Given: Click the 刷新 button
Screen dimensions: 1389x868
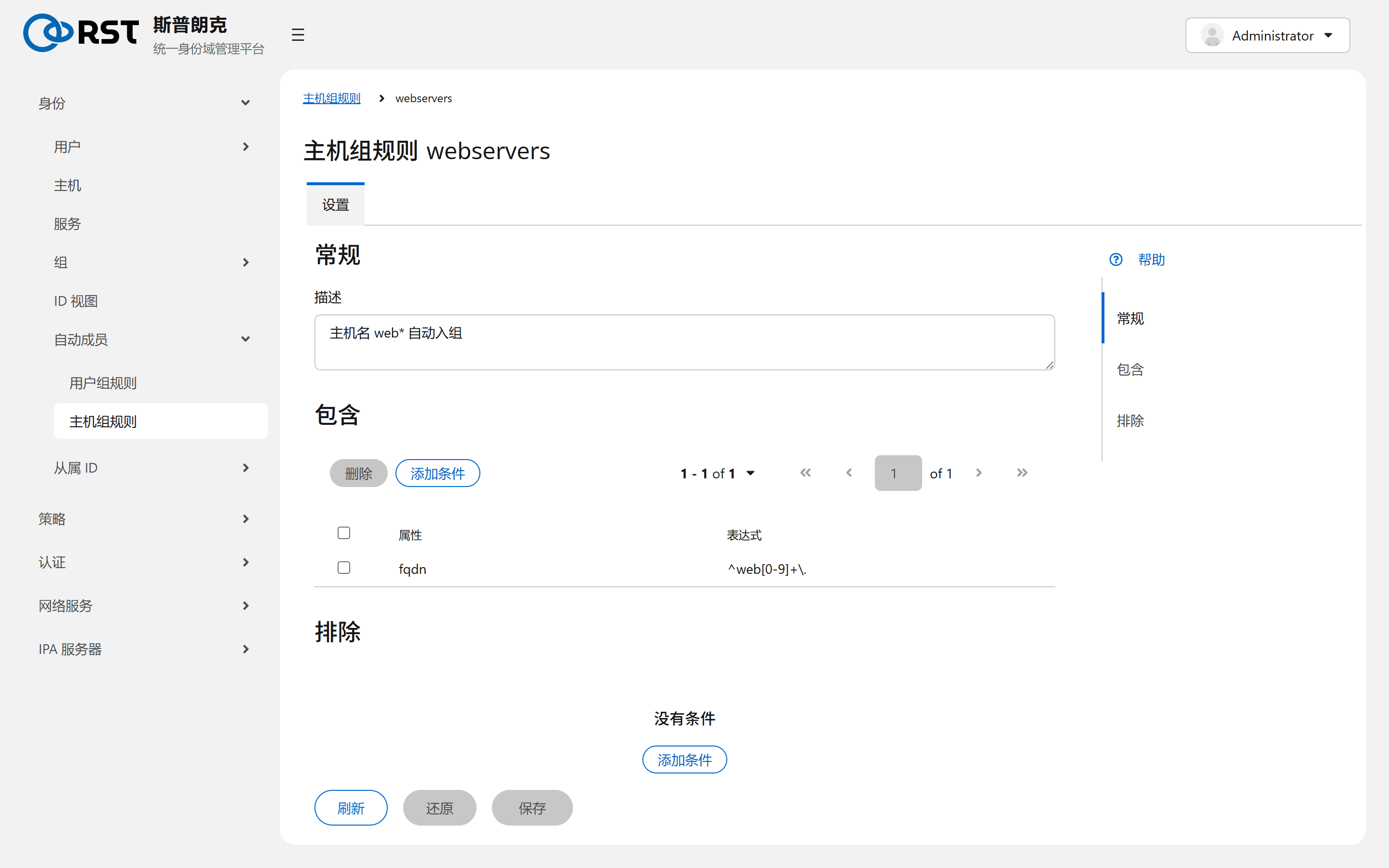Looking at the screenshot, I should [x=351, y=808].
